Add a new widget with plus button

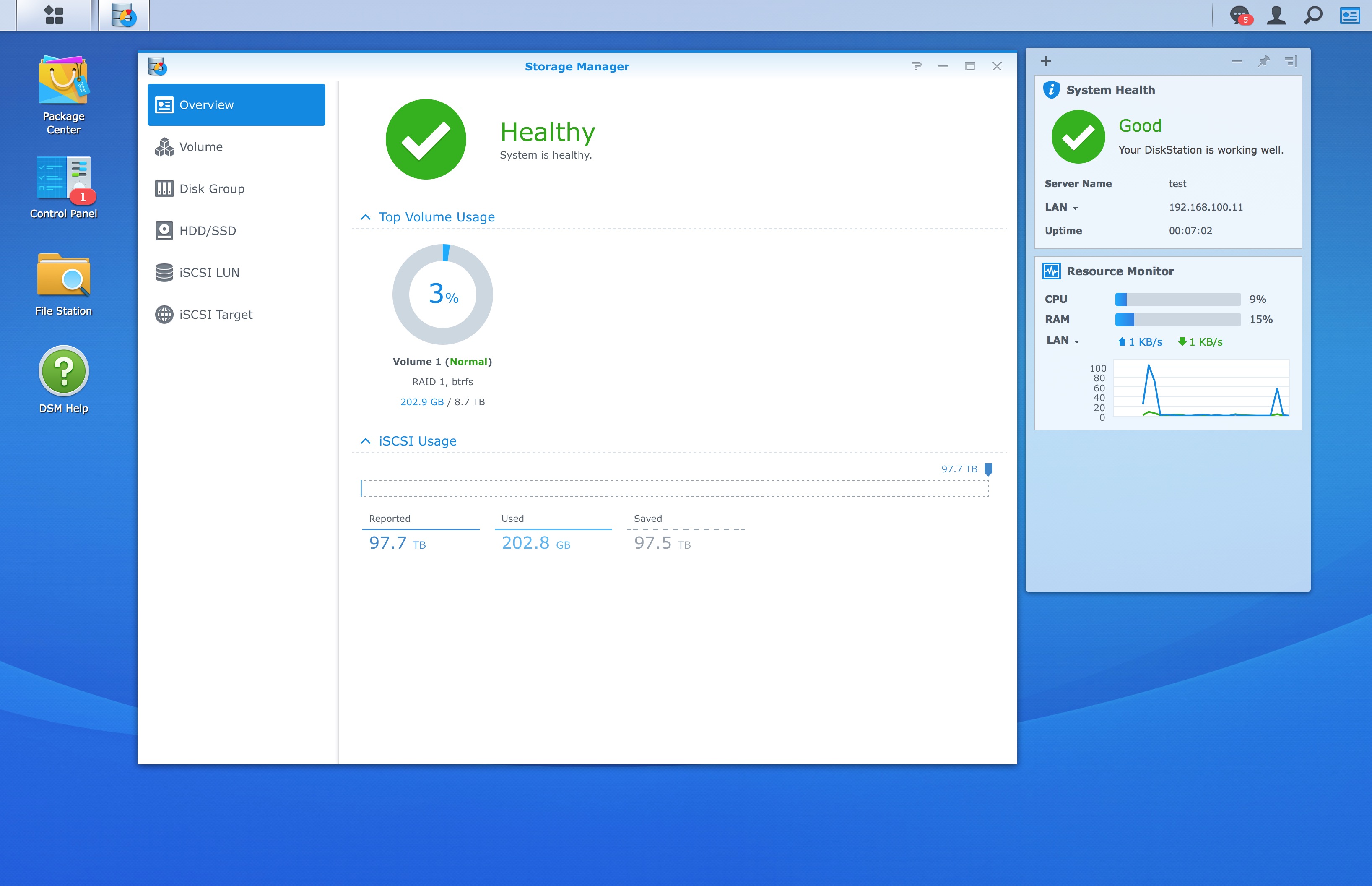point(1045,61)
